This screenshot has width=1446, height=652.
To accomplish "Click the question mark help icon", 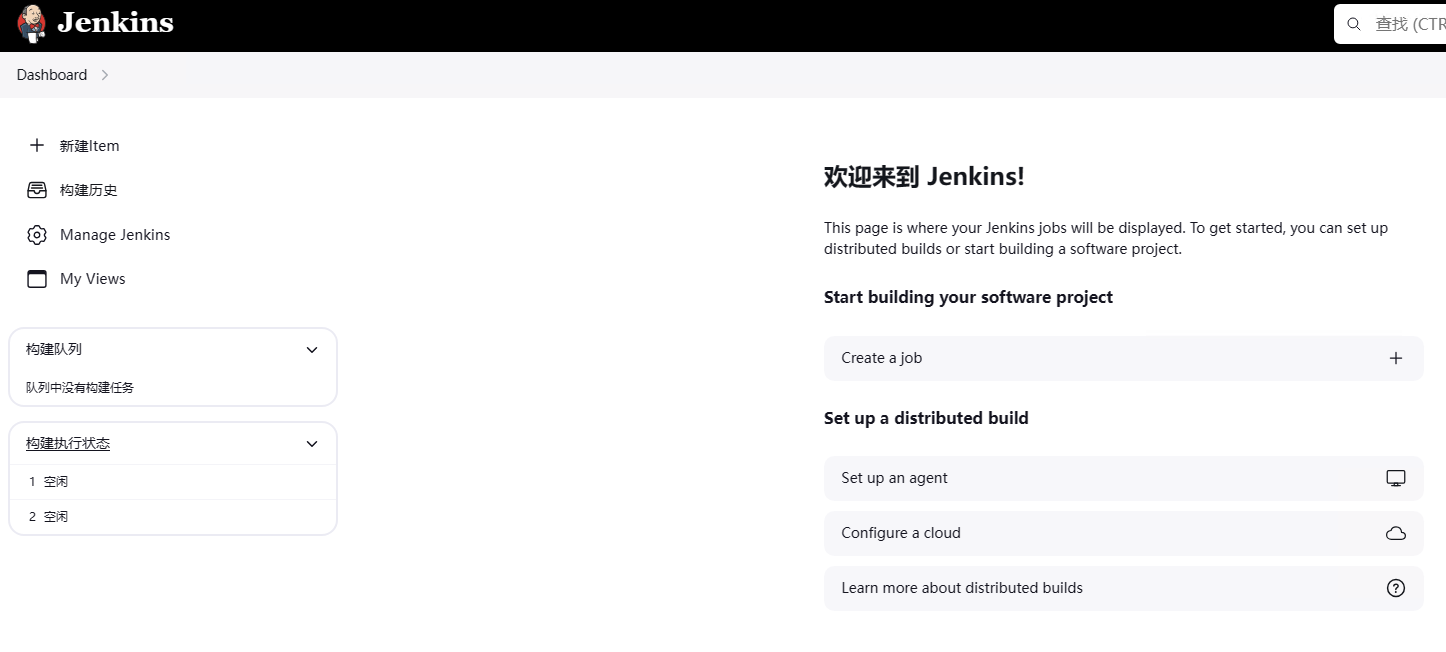I will point(1396,588).
